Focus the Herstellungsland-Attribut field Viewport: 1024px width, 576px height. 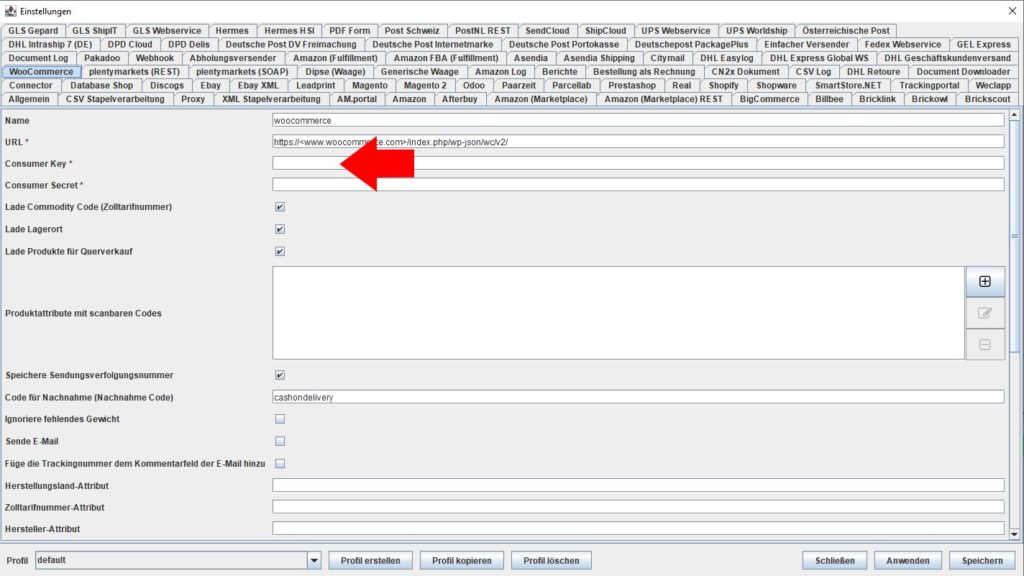(638, 485)
